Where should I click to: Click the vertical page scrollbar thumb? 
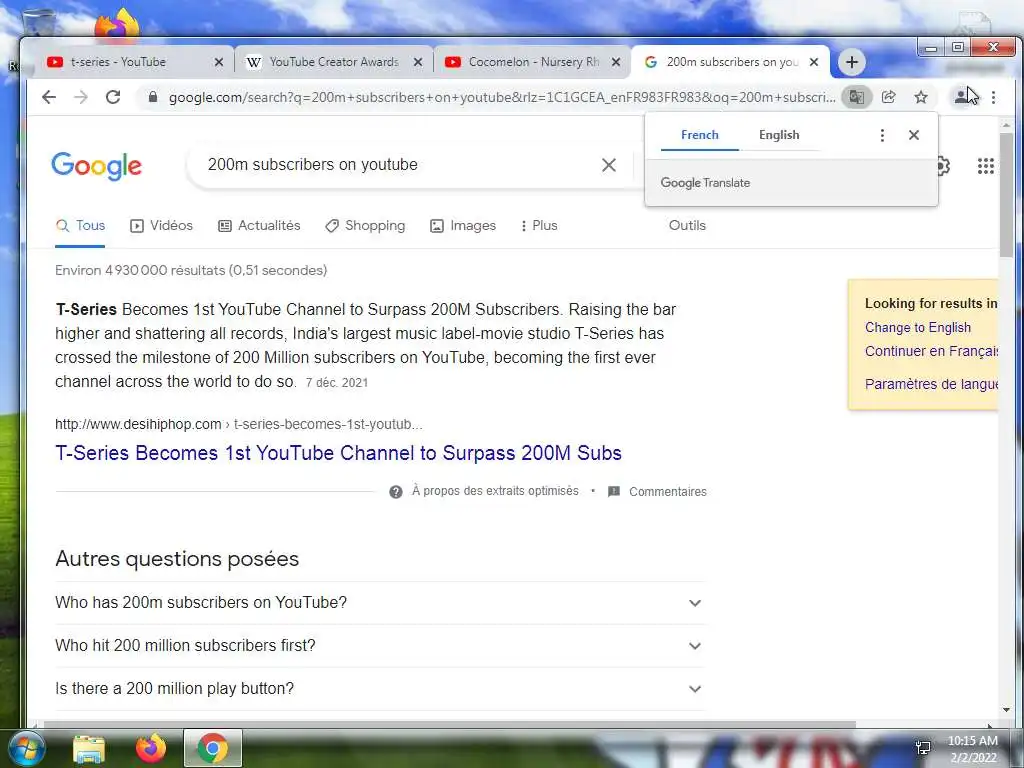(1006, 196)
